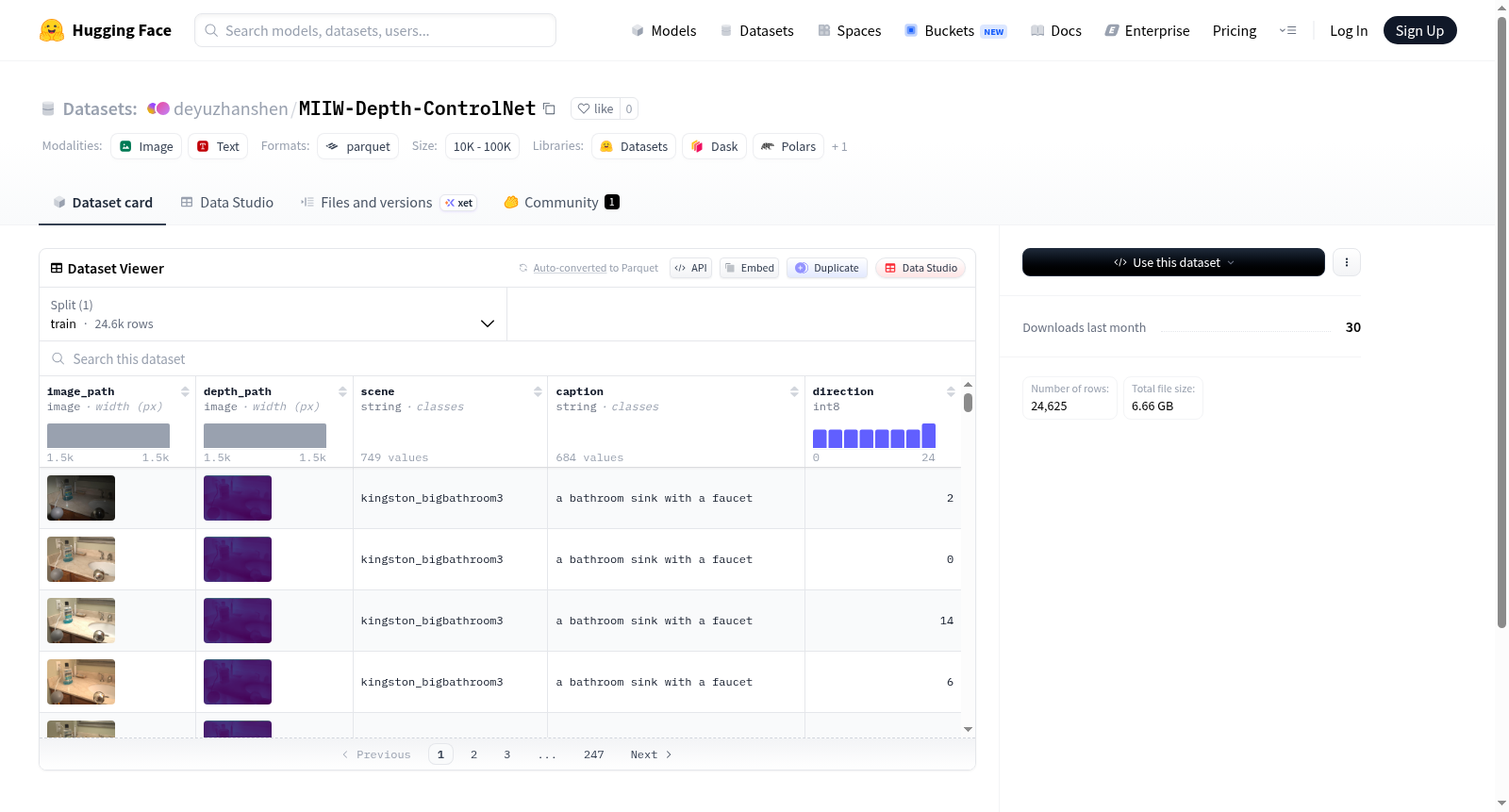This screenshot has width=1509, height=812.
Task: Click the Sign Up button
Action: 1420,30
